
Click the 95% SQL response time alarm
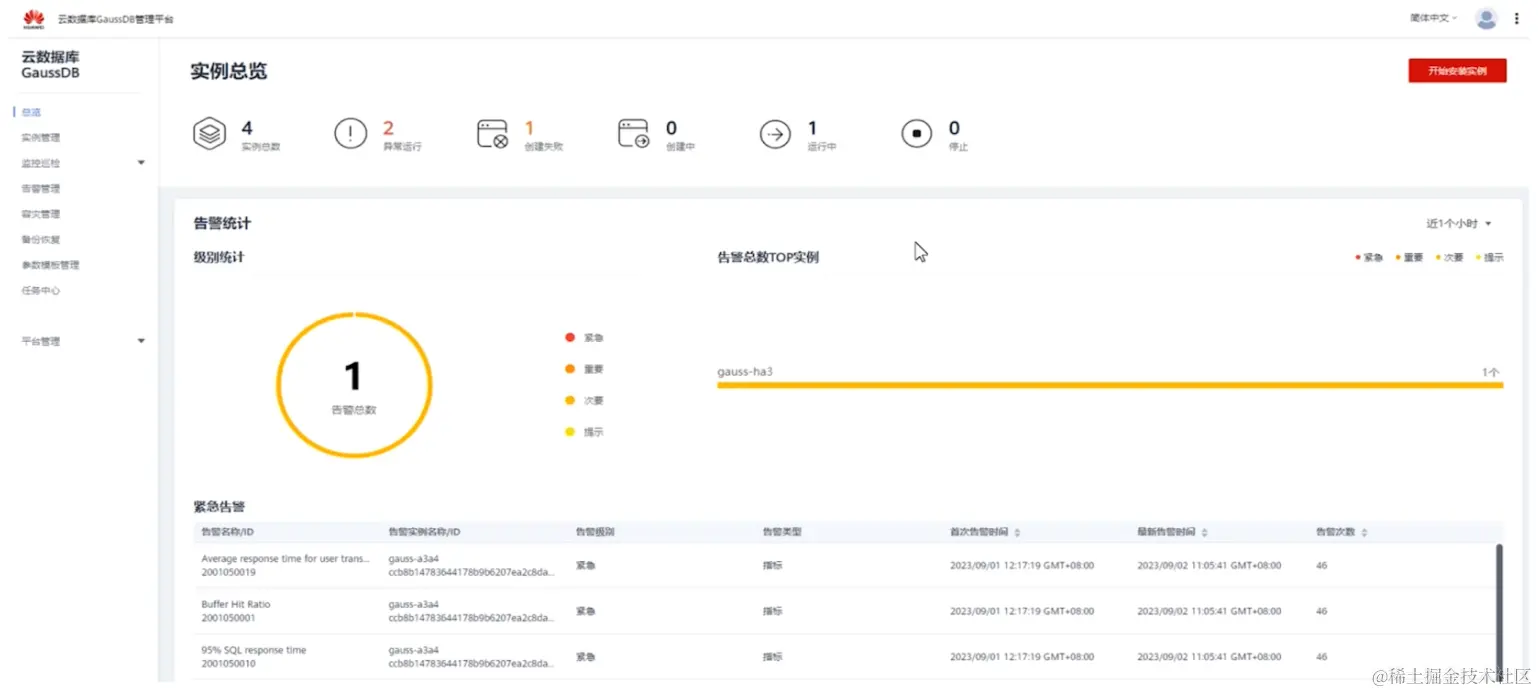(254, 650)
